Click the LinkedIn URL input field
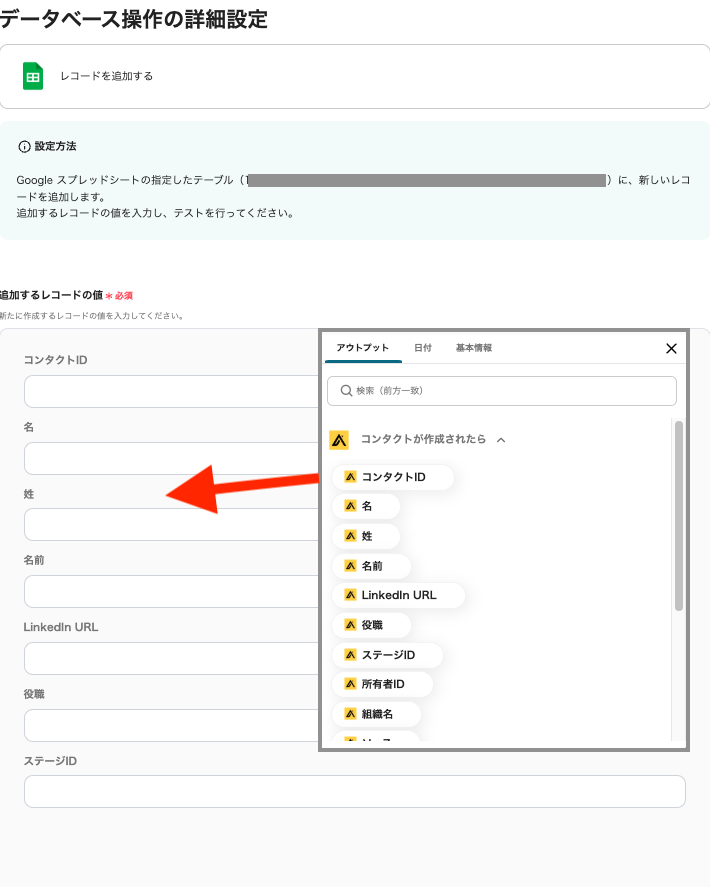 click(x=171, y=658)
